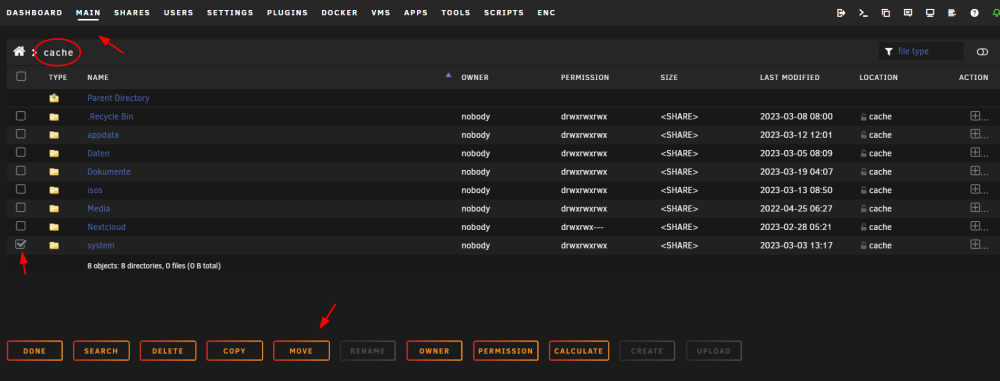Click the Last Modified column header
Viewport: 1000px width, 381px height.
pos(790,77)
